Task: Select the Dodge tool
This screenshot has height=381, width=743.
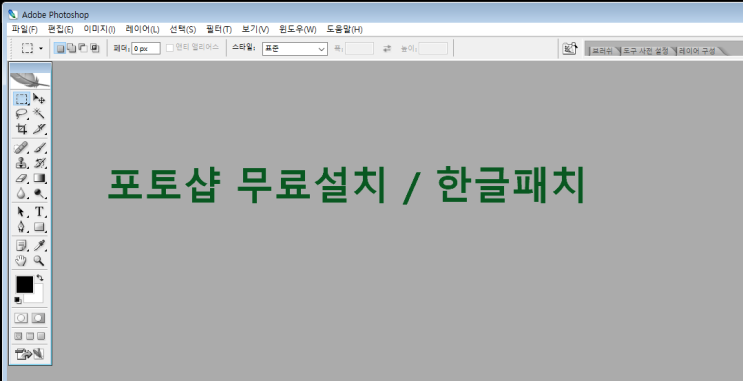Action: [x=39, y=193]
